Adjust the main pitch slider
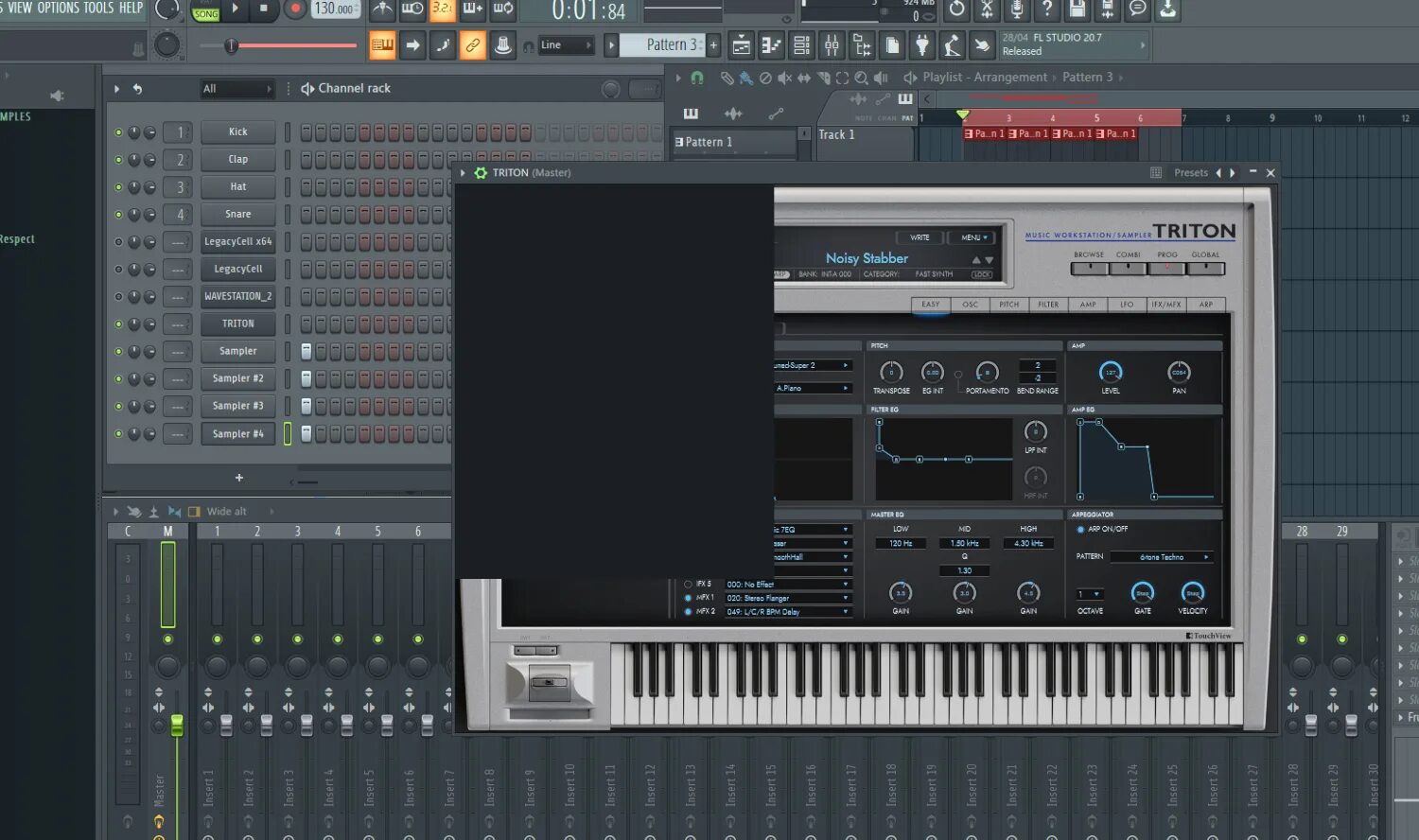This screenshot has height=840, width=1419. pos(279,45)
